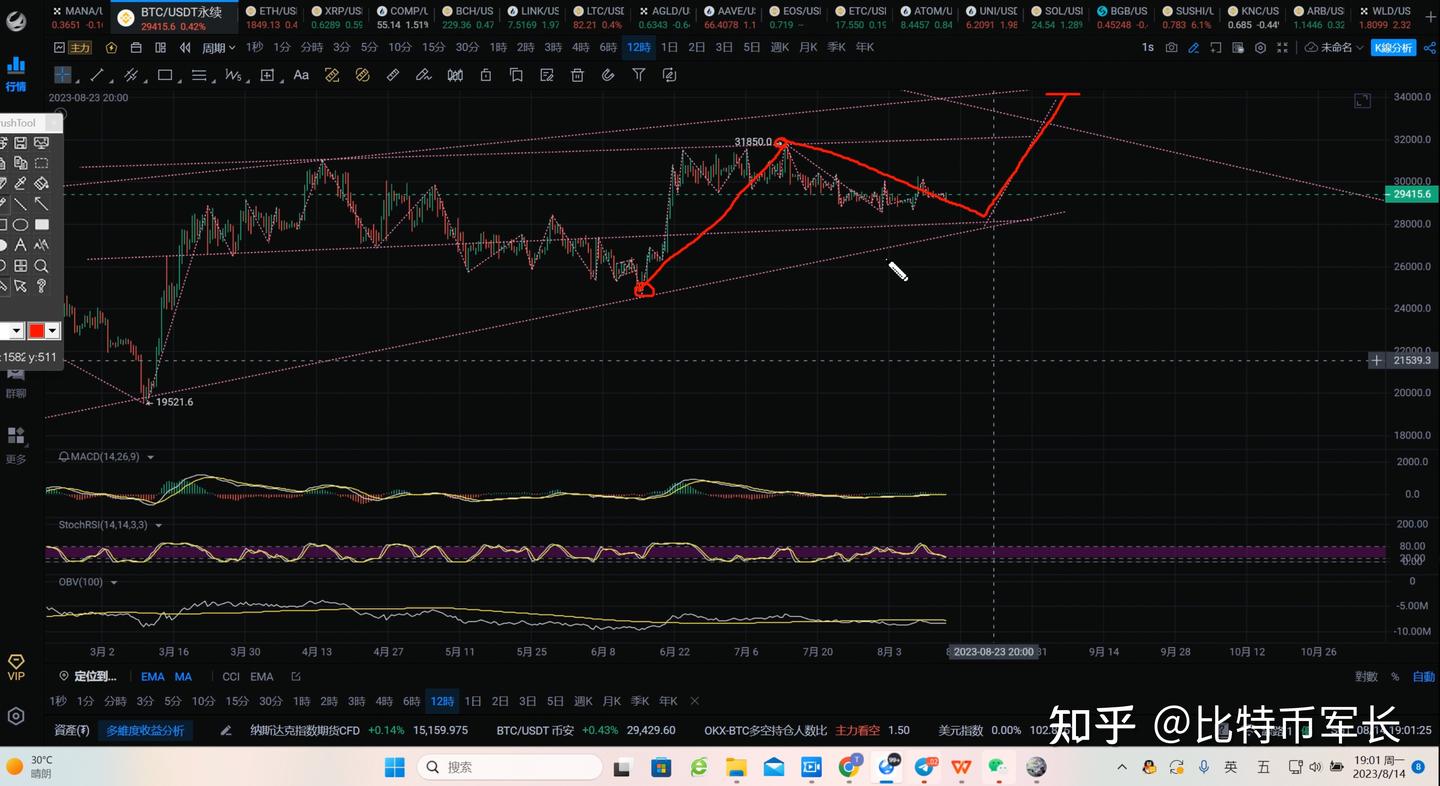Toggle the MA overlay indicator
Image resolution: width=1440 pixels, height=786 pixels.
point(183,677)
